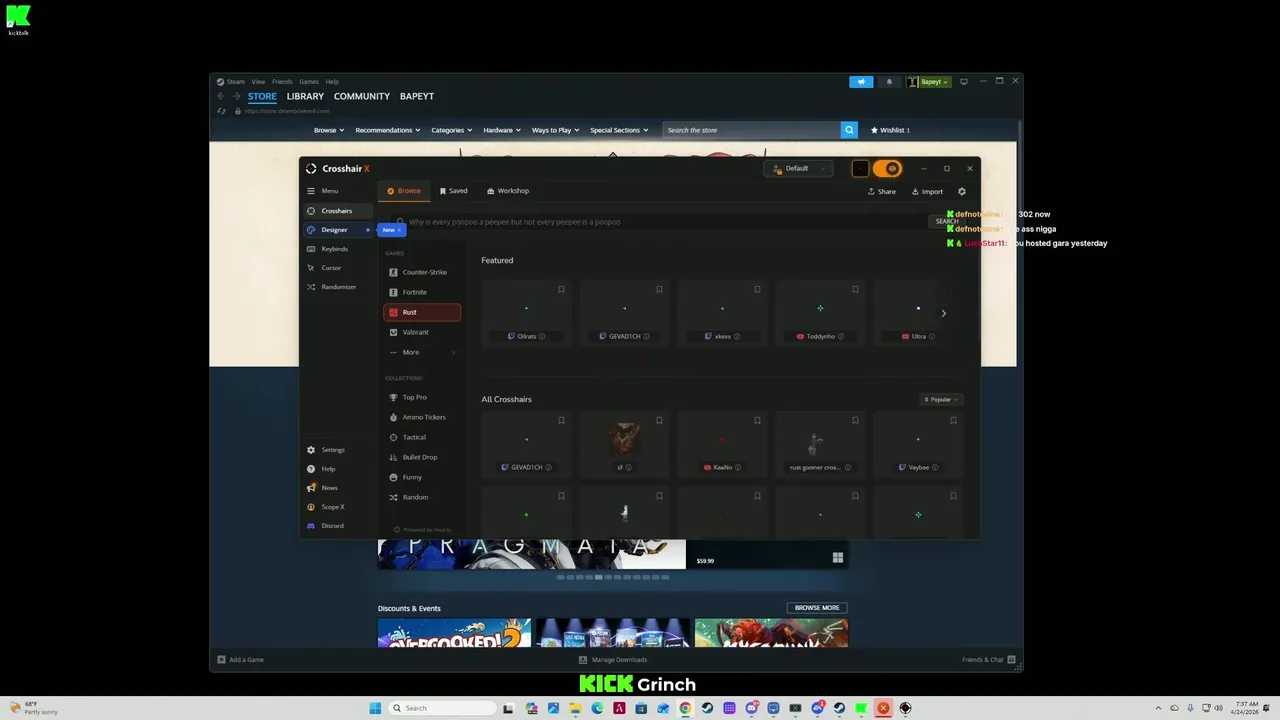Screen dimensions: 1280x720
Task: Open Keybinds in Crosshair X sidebar
Action: [x=338, y=249]
